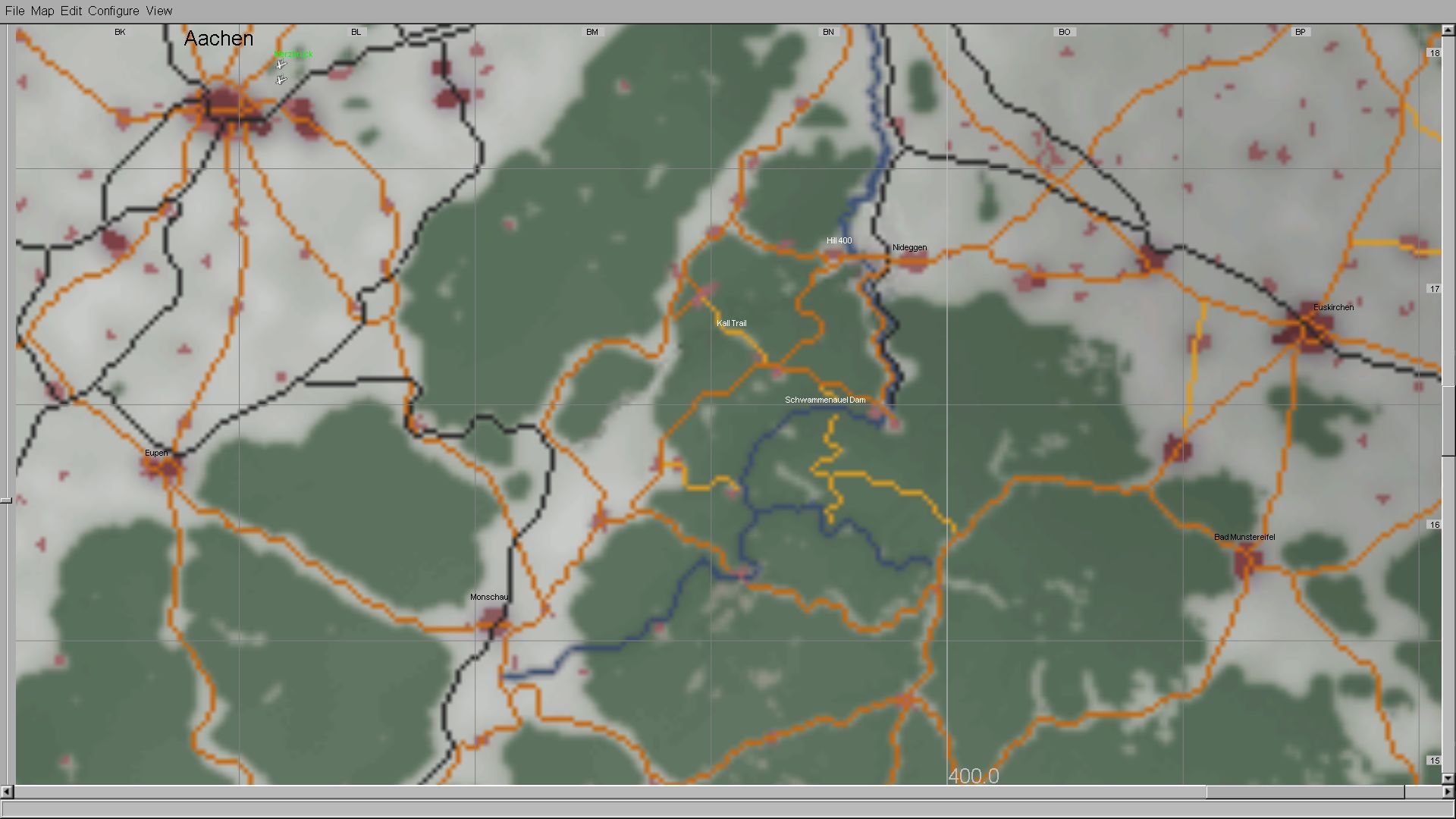Click the horizontal scrollbar left arrow
Screen dimensions: 1456x819
(x=6, y=792)
